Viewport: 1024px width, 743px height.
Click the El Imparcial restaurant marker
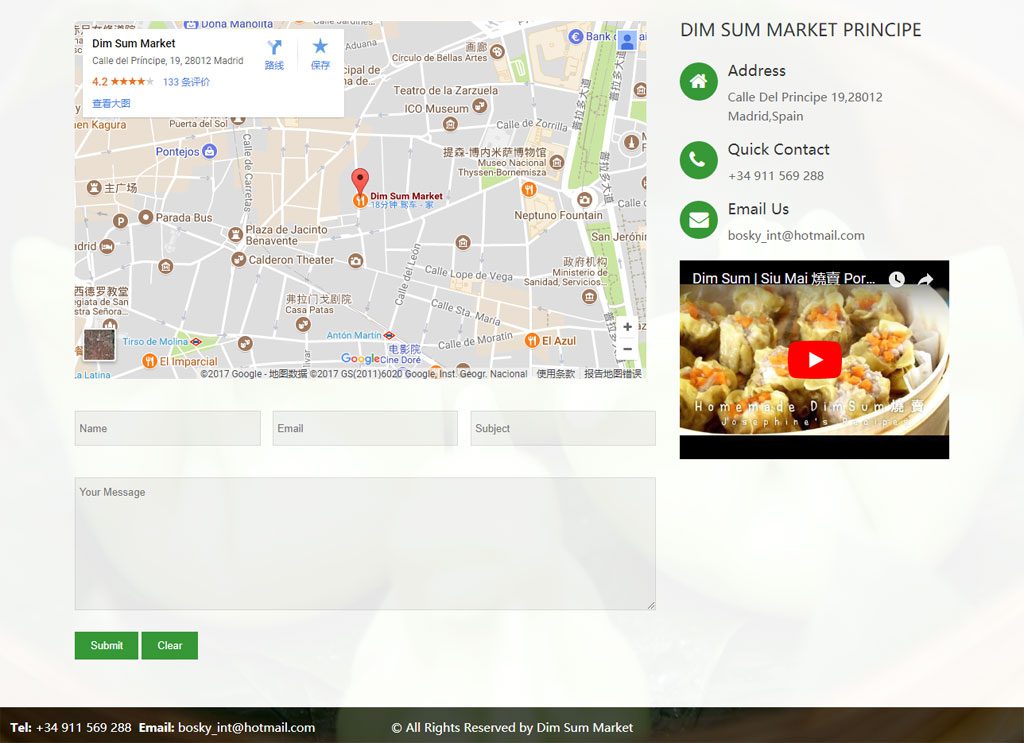tap(150, 361)
